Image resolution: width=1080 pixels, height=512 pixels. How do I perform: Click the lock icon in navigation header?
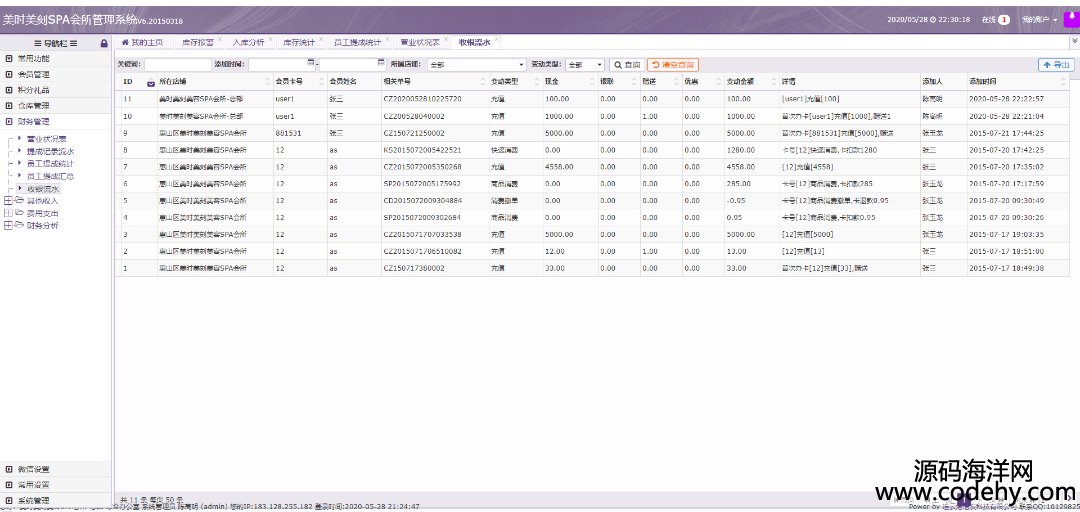click(104, 44)
